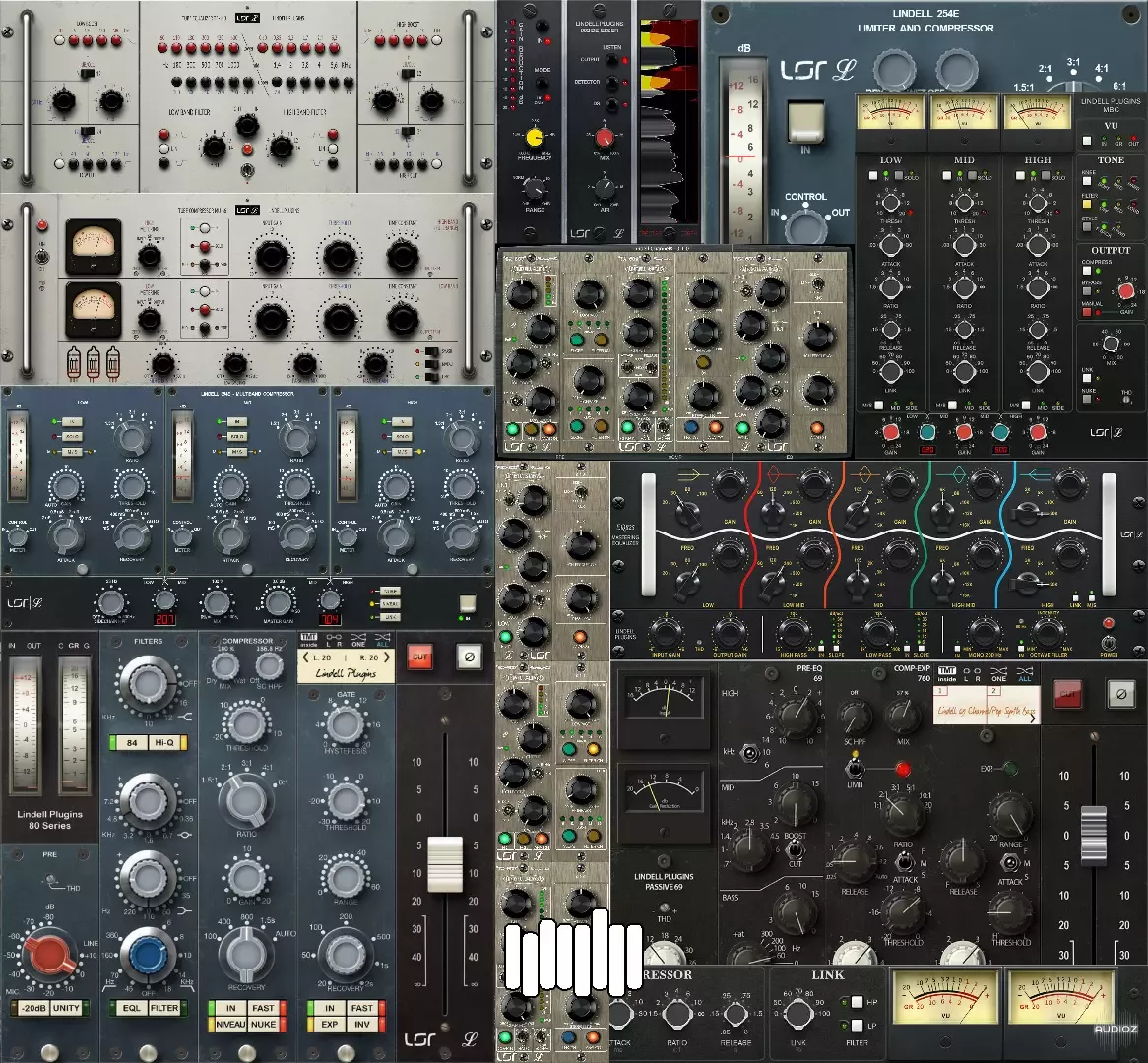Click the LOW band red GAIN knob on MBC
The image size is (1148, 1063).
[890, 431]
